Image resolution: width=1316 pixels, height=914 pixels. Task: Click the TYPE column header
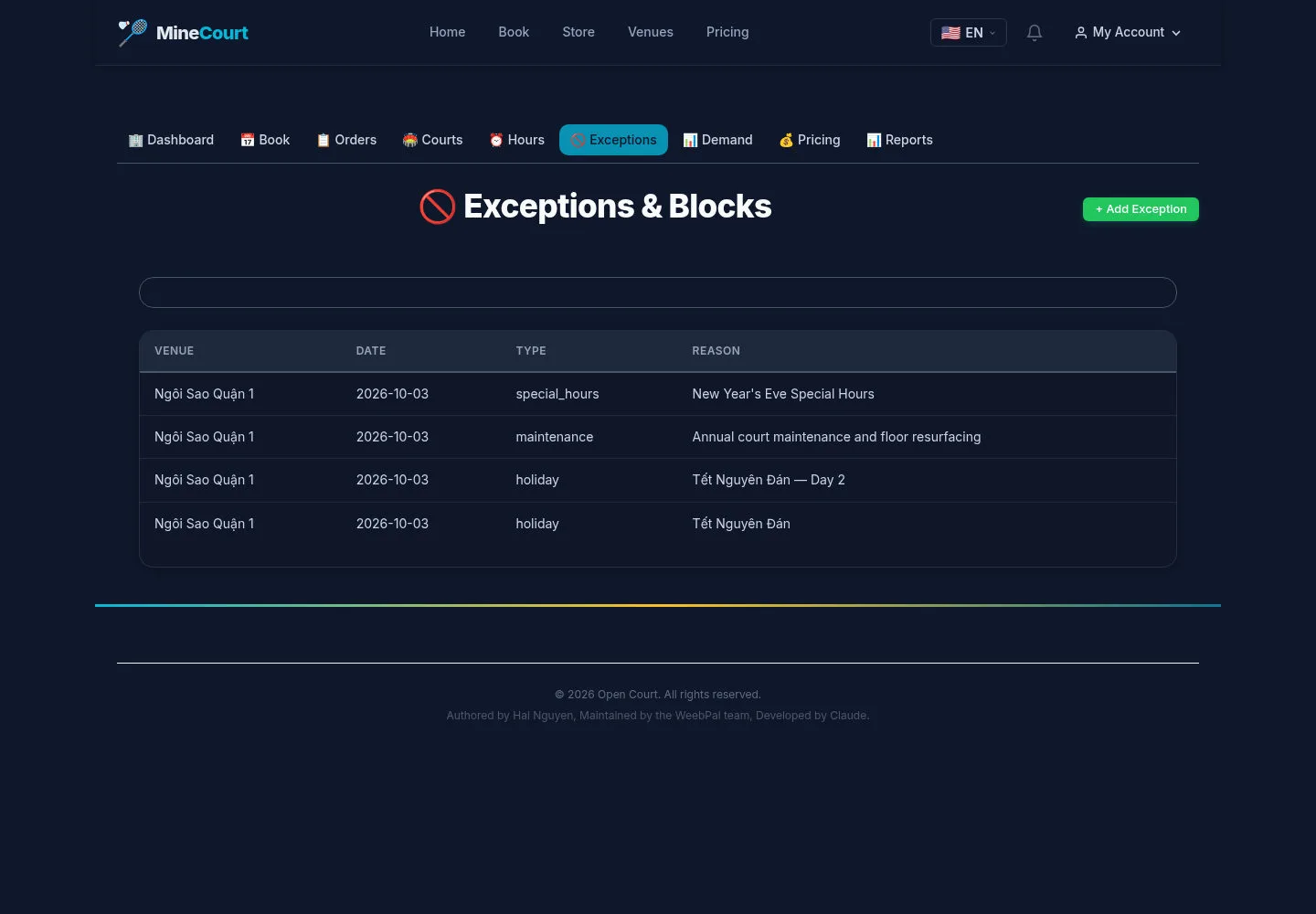531,351
